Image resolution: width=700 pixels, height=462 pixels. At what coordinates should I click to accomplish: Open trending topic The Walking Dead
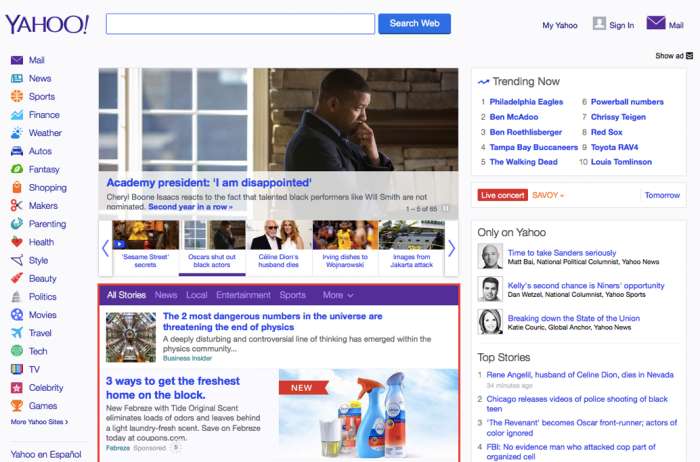[523, 162]
